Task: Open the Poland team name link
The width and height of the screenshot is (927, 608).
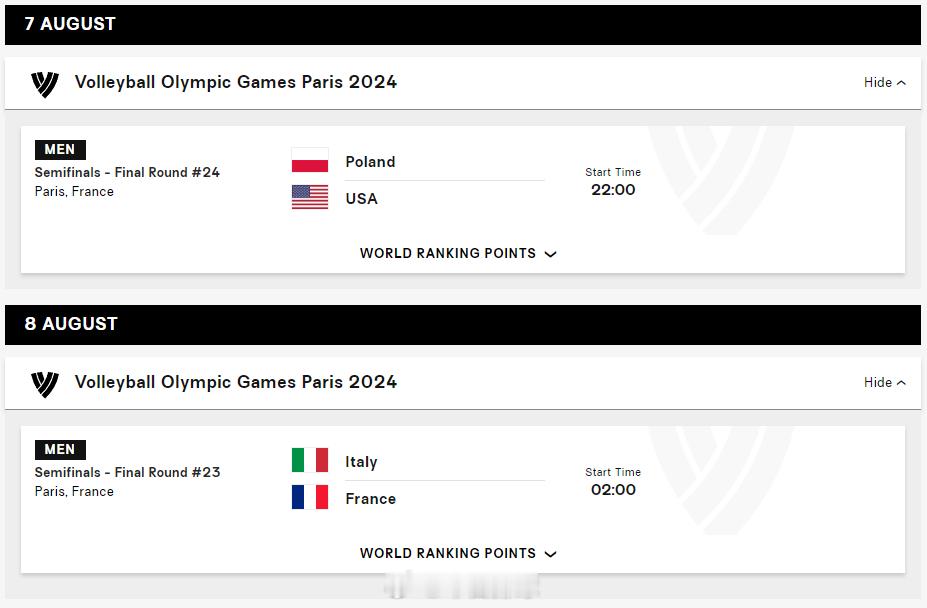Action: [370, 161]
